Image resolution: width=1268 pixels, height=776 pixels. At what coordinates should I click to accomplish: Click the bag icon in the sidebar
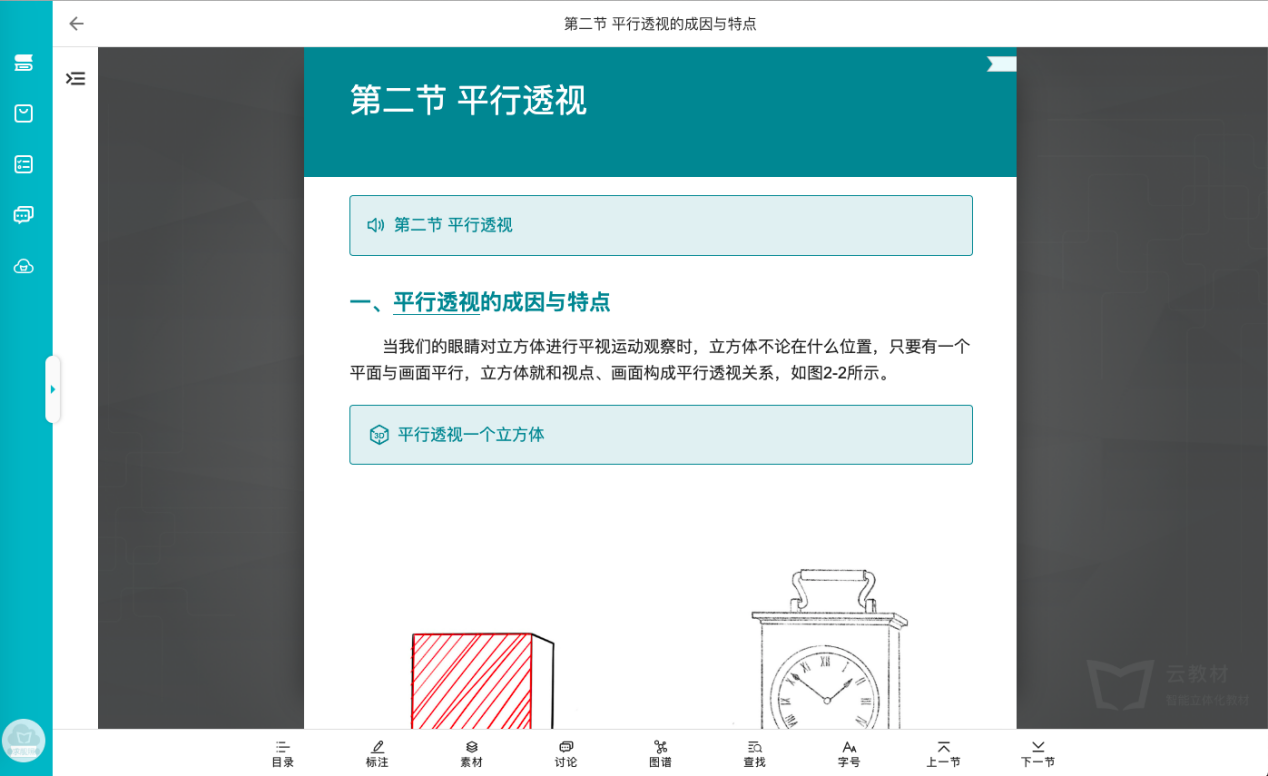click(x=24, y=113)
